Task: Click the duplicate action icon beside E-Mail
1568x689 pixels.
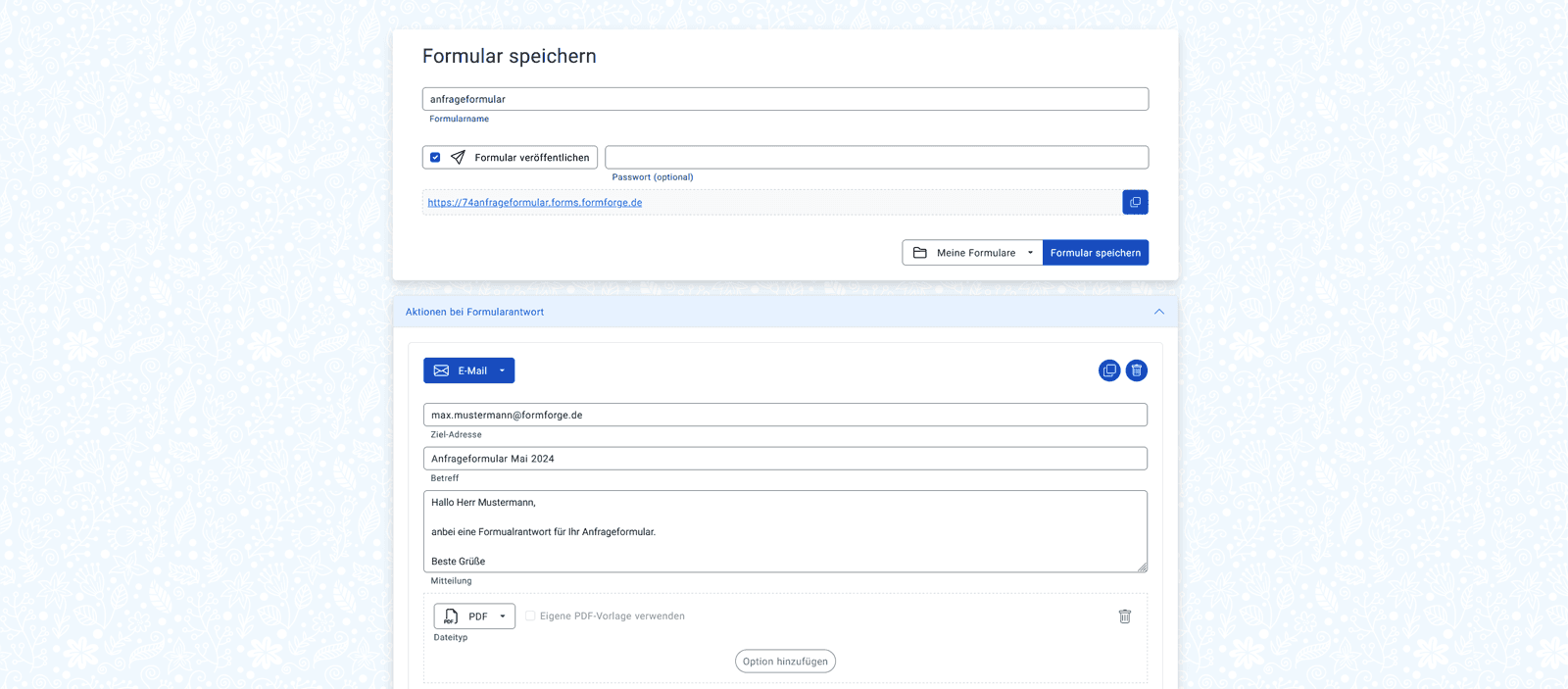Action: tap(1109, 370)
